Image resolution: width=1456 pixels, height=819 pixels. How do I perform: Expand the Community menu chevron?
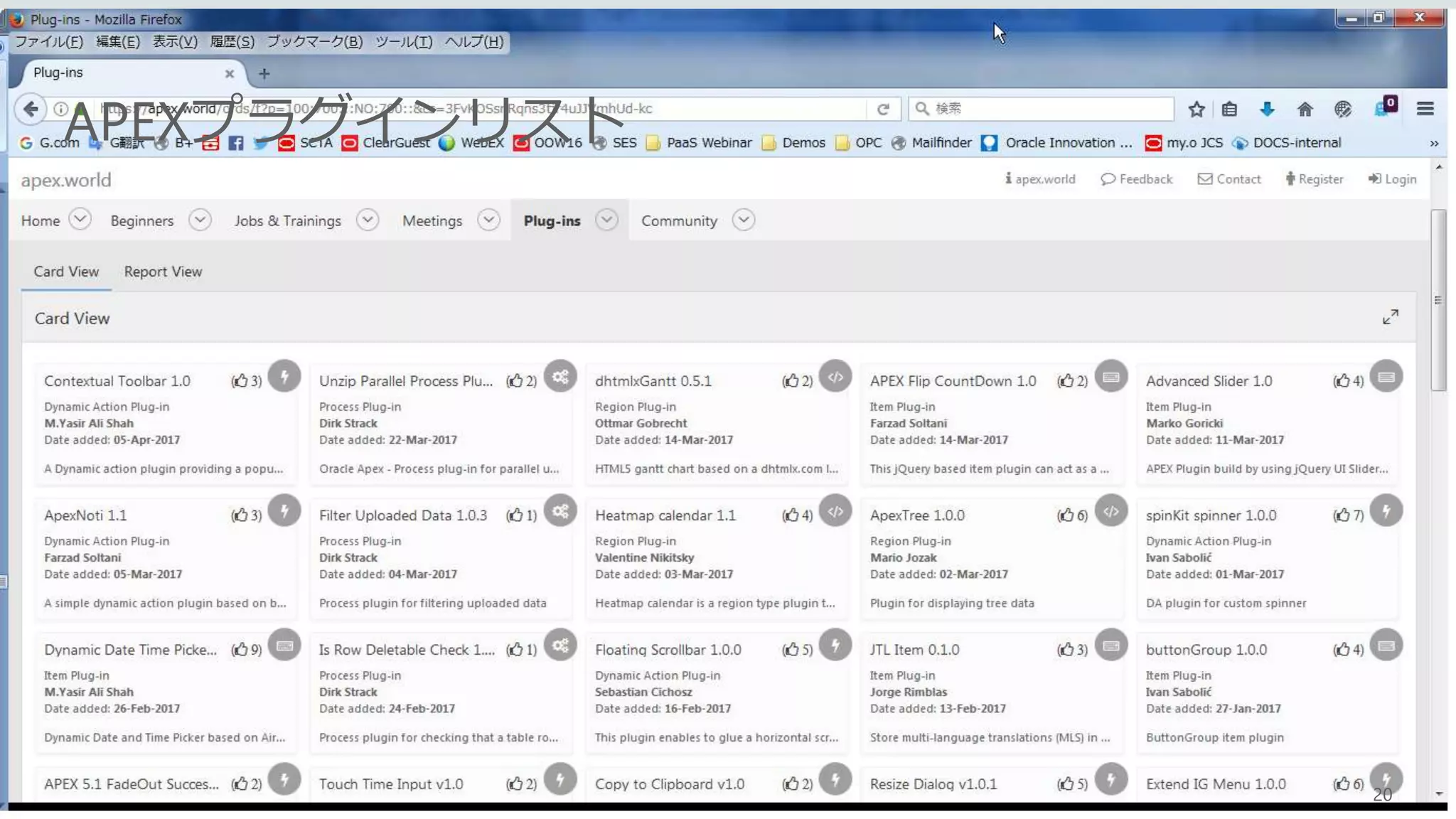pyautogui.click(x=743, y=220)
